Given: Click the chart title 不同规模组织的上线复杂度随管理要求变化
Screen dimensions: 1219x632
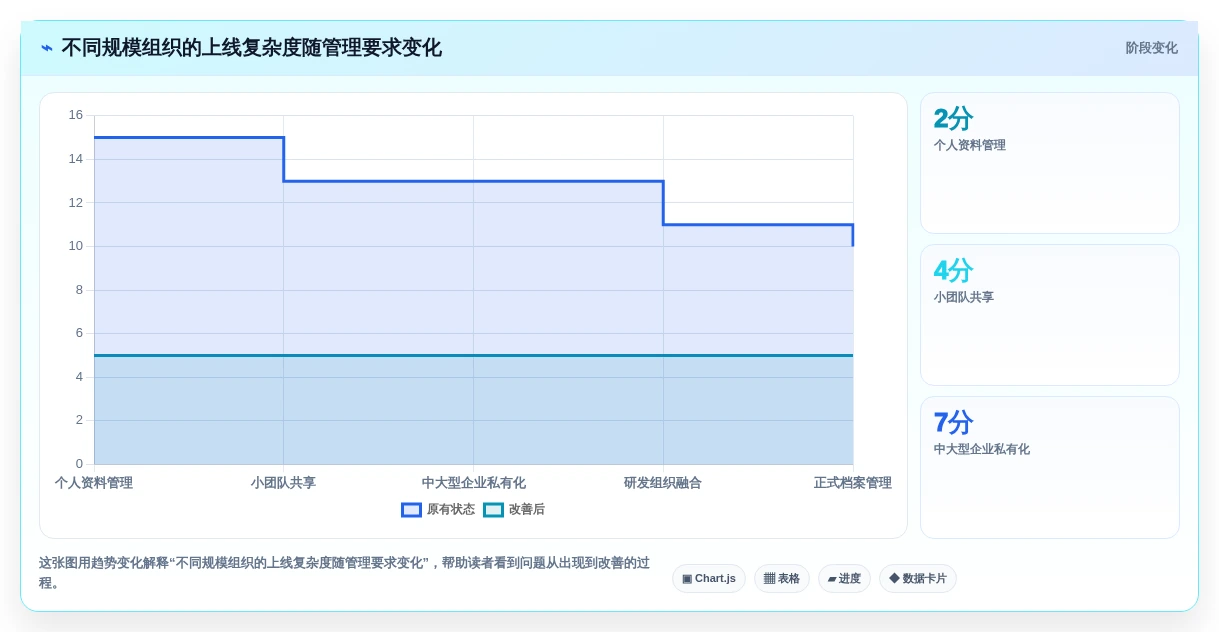Looking at the screenshot, I should (251, 48).
